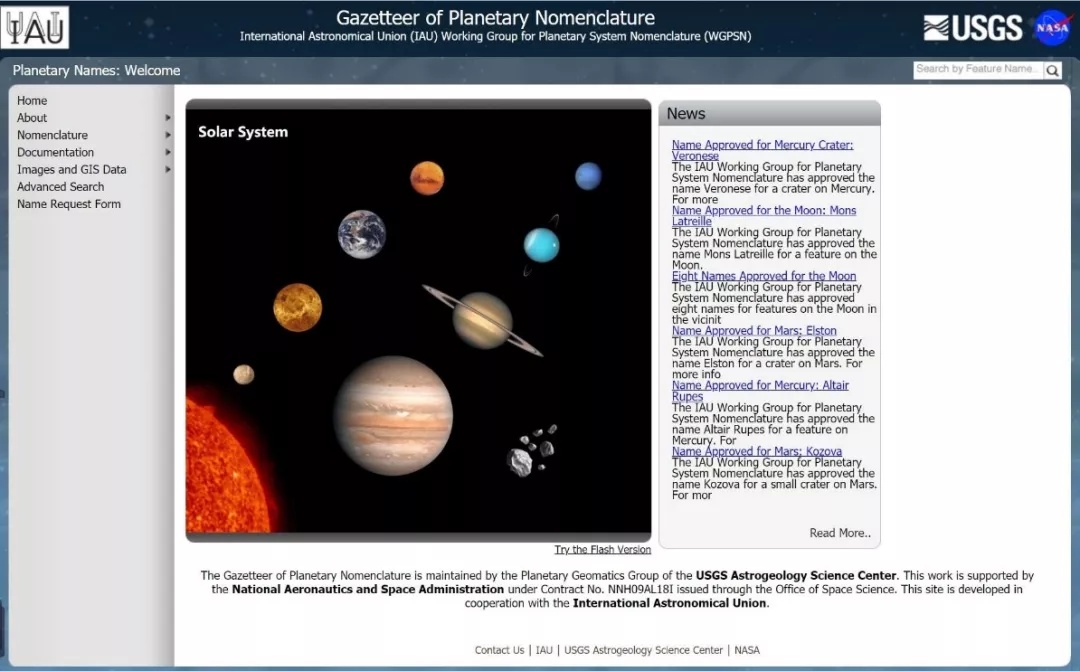Viewport: 1080px width, 671px height.
Task: Go to Advanced Search in sidebar
Action: (x=60, y=187)
